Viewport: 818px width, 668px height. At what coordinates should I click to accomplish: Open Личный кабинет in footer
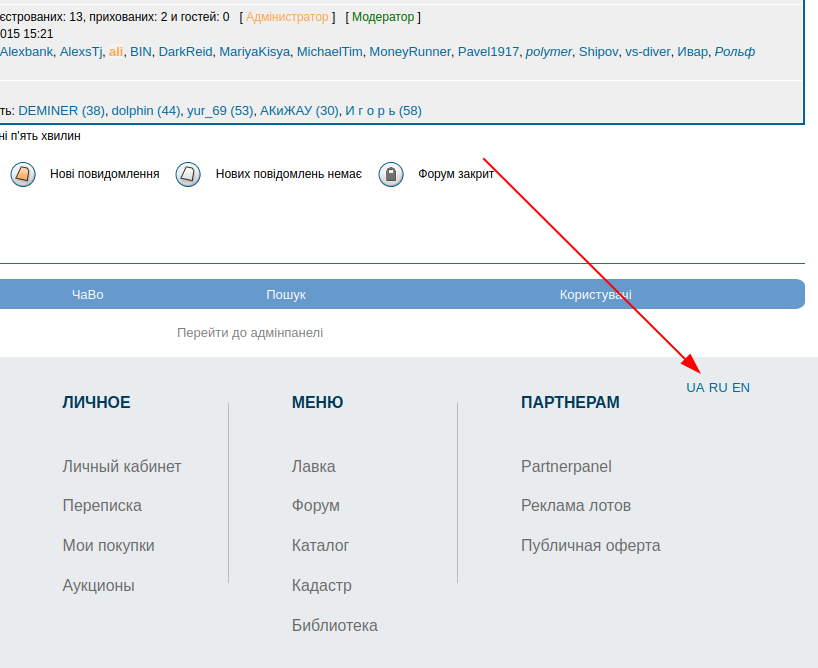[122, 467]
